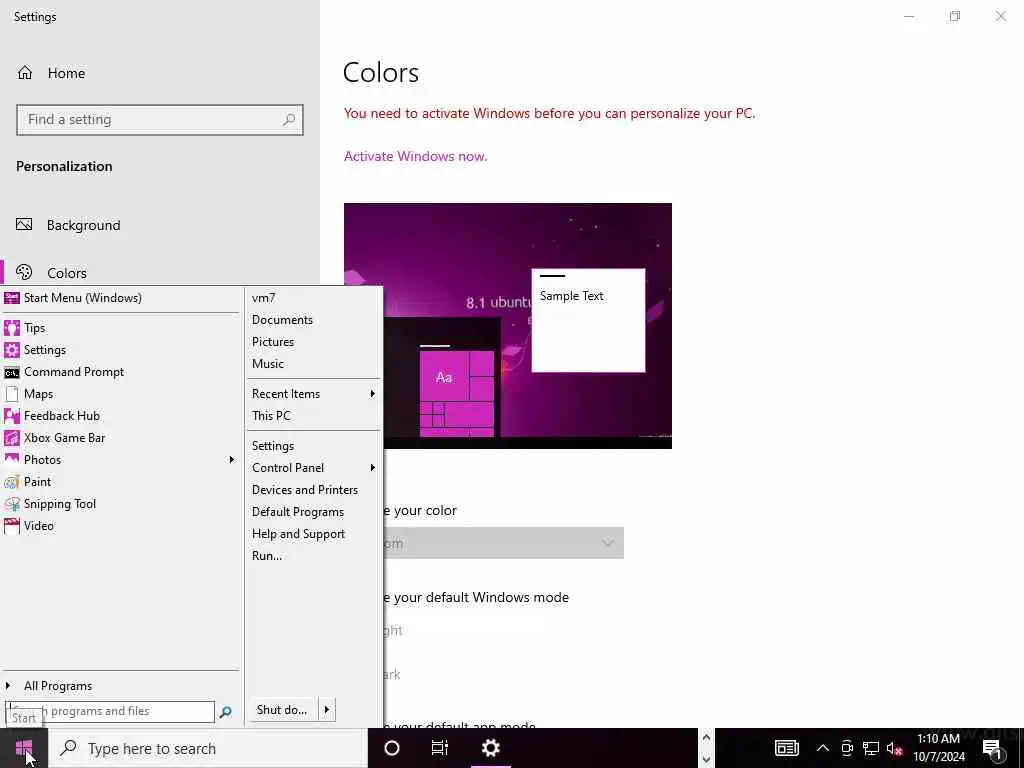Expand the Photos submenu arrow
The width and height of the screenshot is (1024, 768).
pyautogui.click(x=232, y=460)
